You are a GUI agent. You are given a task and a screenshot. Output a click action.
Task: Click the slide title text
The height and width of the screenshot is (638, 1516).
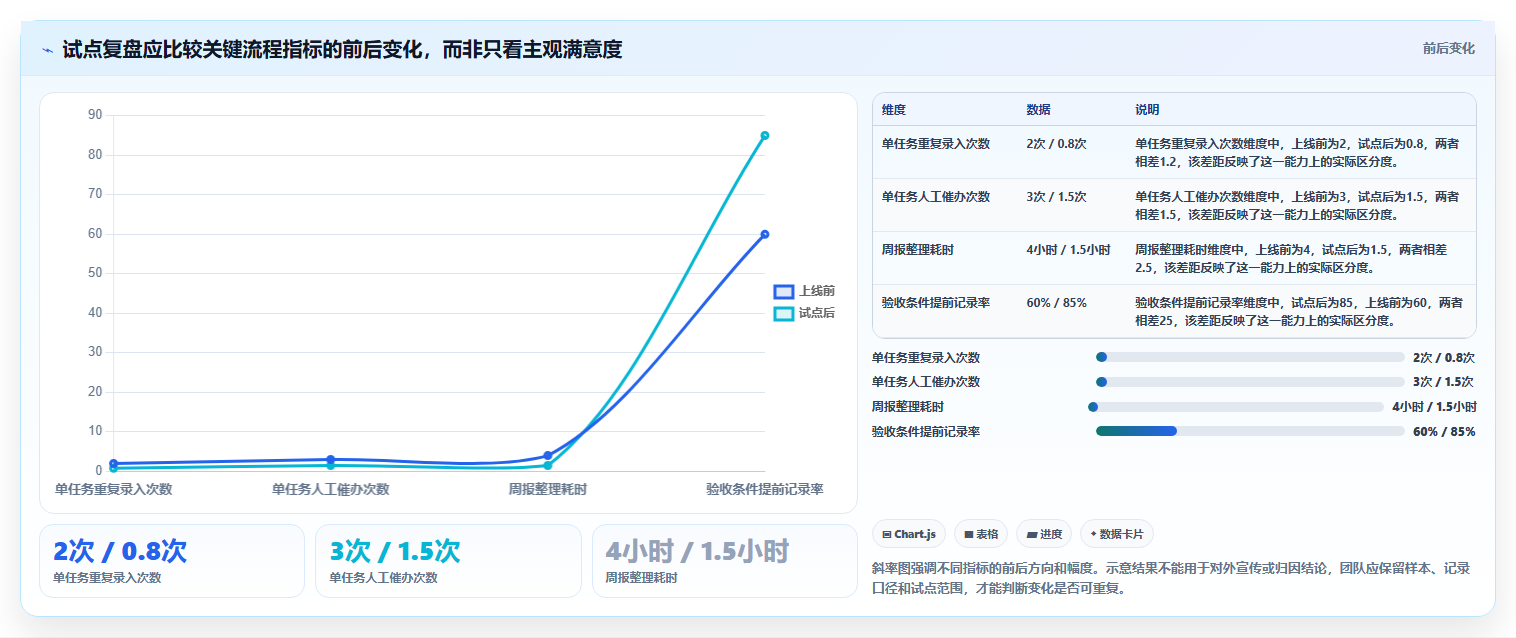pyautogui.click(x=342, y=49)
